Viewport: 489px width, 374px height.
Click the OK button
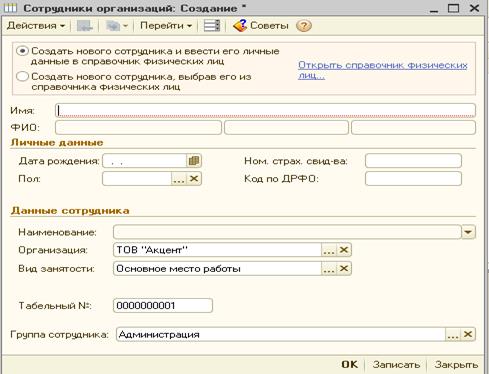coord(350,364)
